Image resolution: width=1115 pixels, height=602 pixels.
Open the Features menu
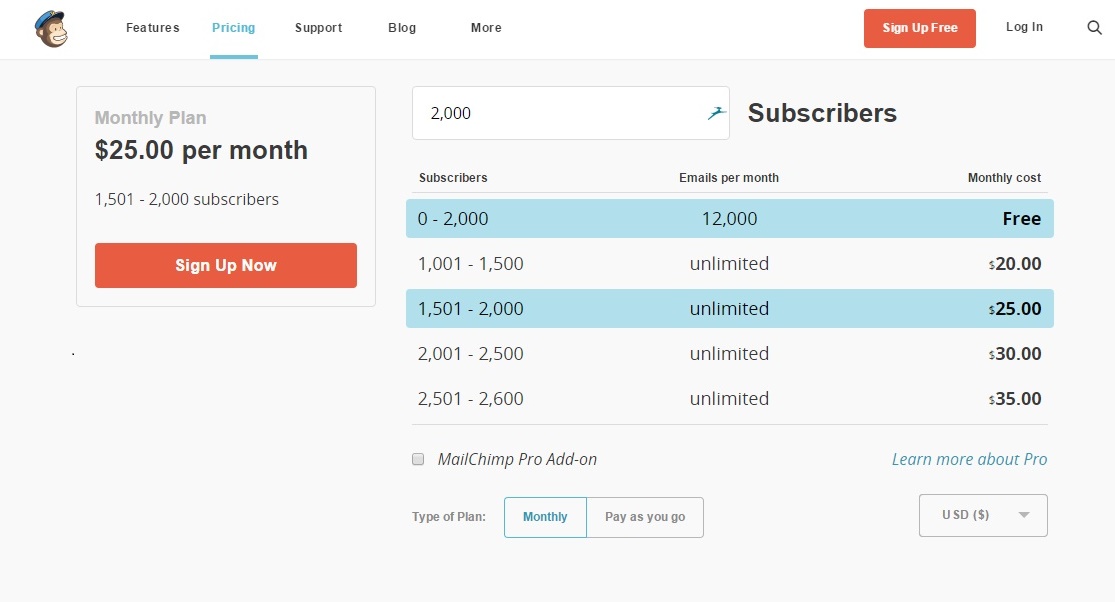152,28
